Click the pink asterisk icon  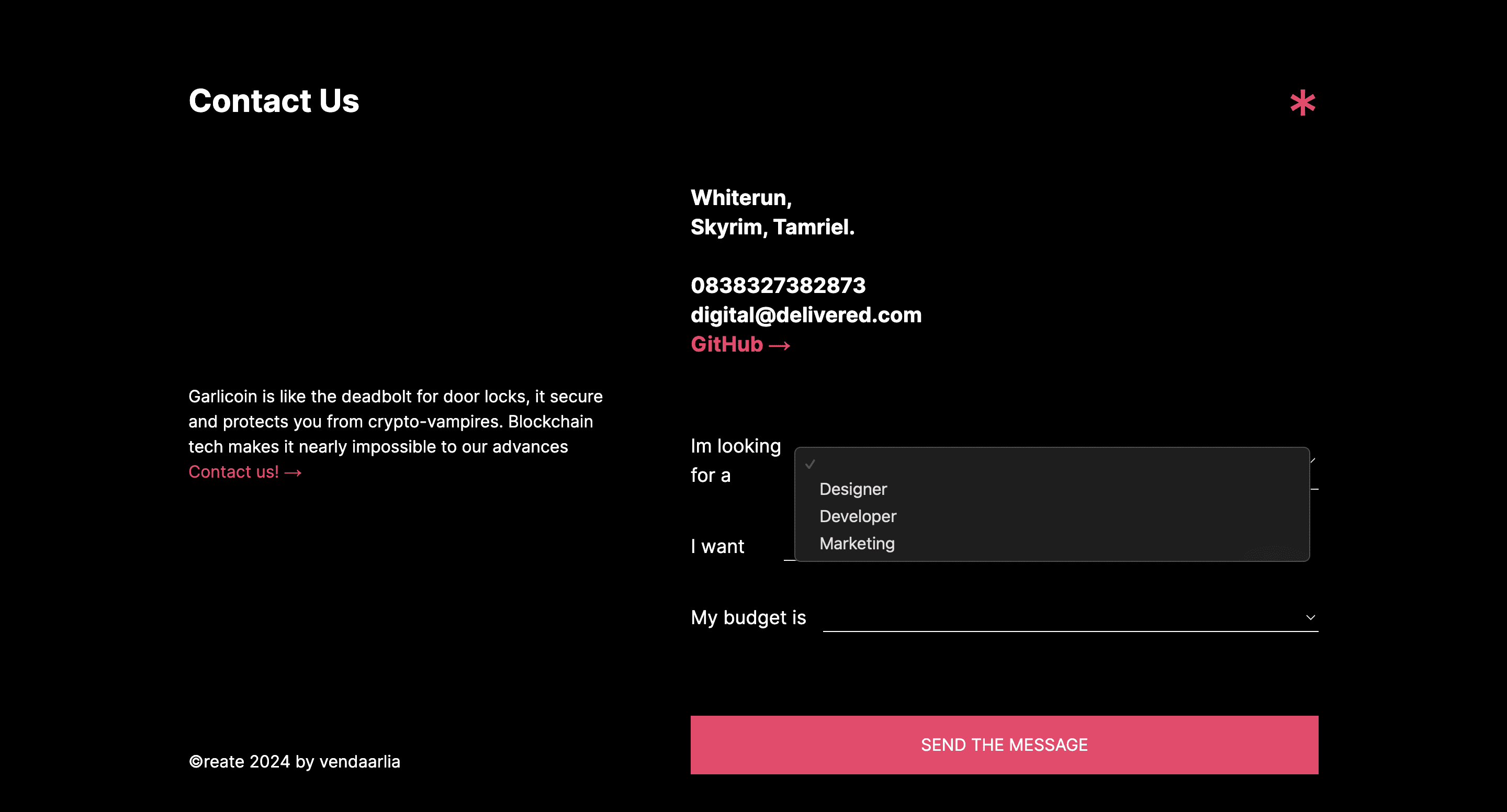coord(1302,103)
